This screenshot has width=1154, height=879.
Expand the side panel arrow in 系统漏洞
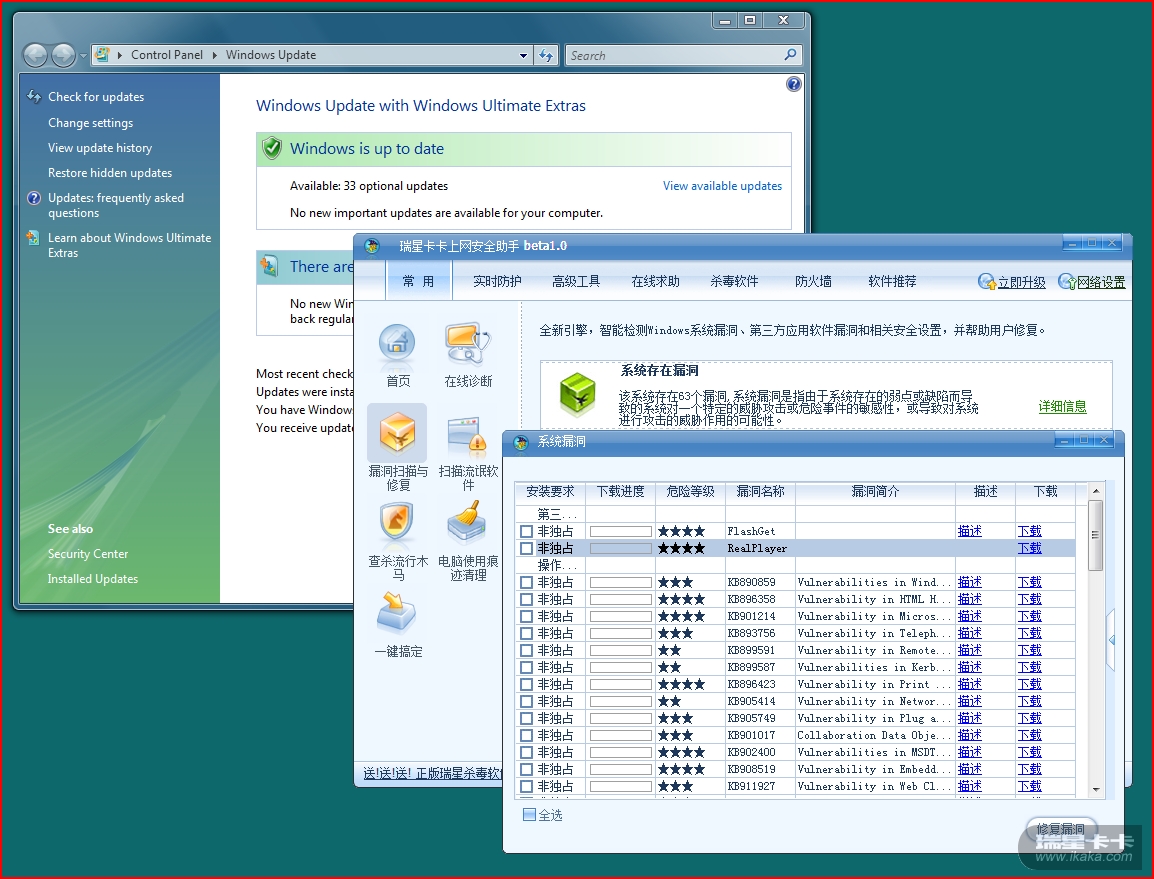[x=1111, y=640]
